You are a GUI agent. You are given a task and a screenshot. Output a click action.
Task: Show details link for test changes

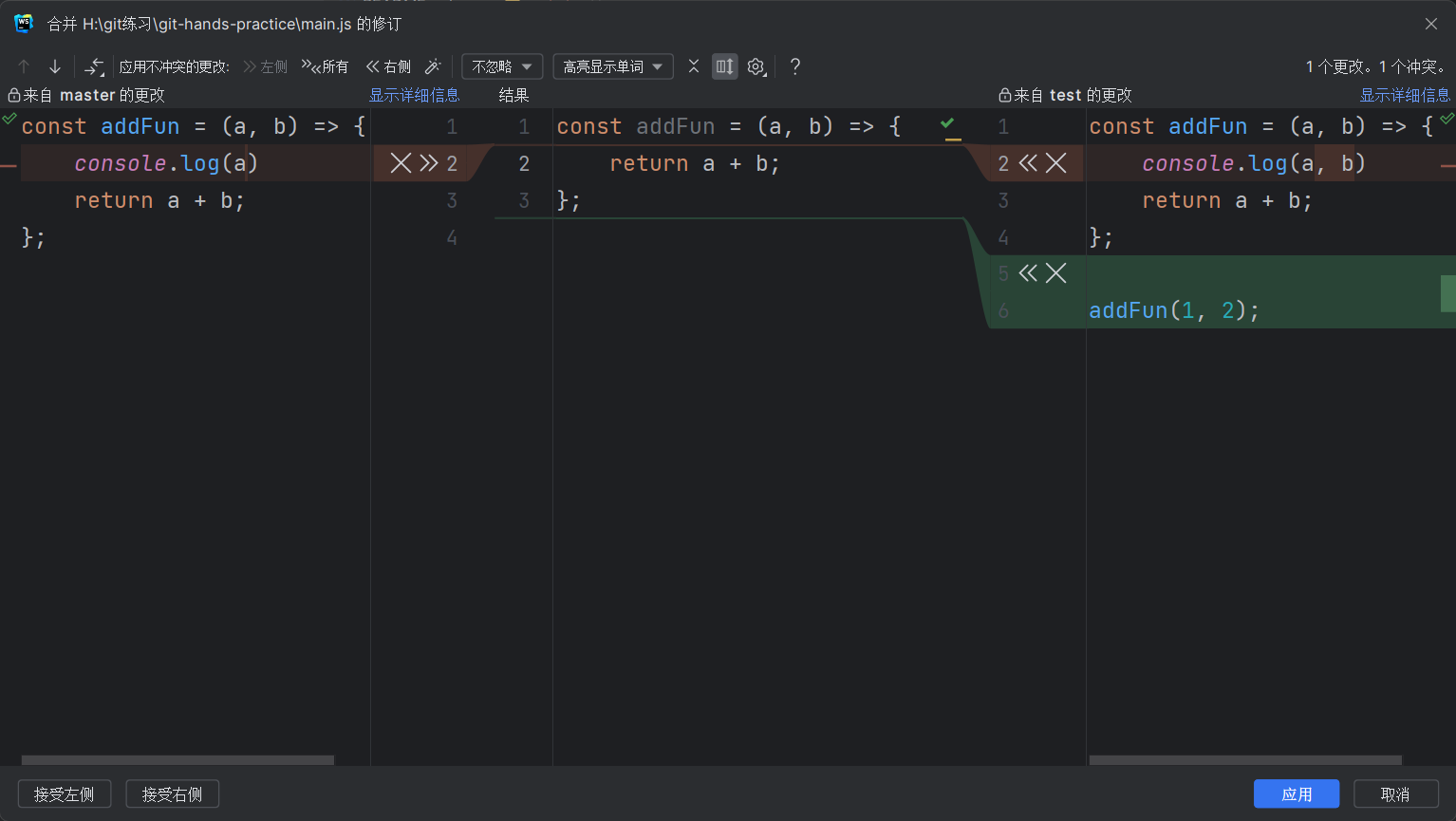tap(1405, 95)
